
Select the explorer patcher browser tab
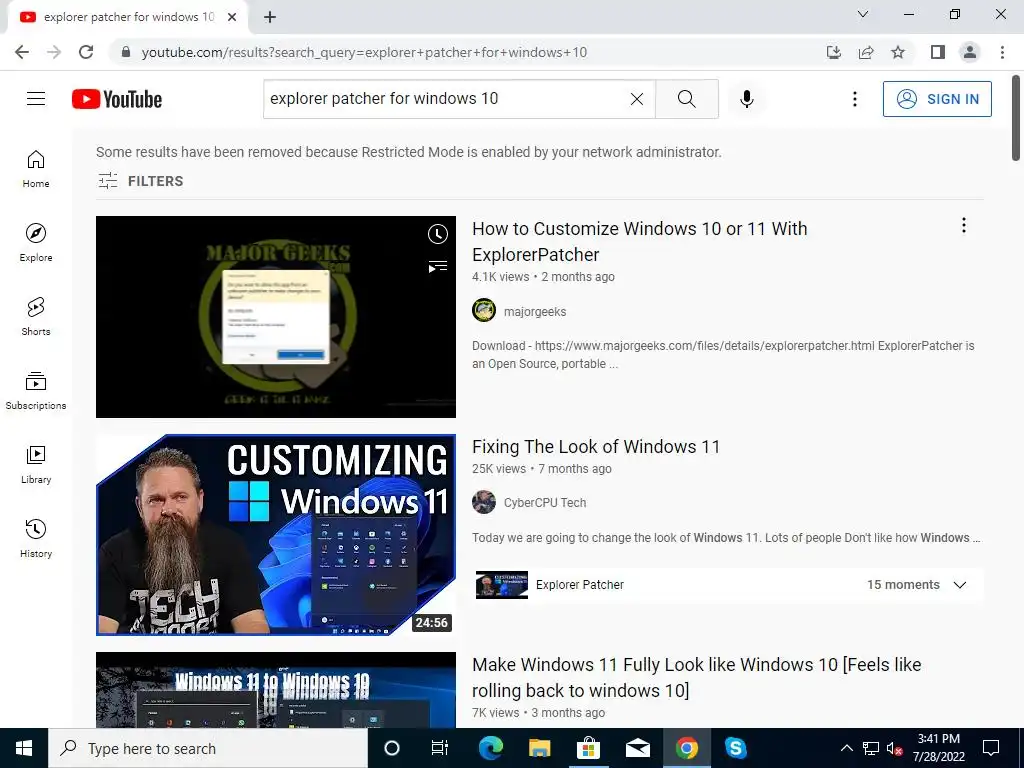[127, 17]
